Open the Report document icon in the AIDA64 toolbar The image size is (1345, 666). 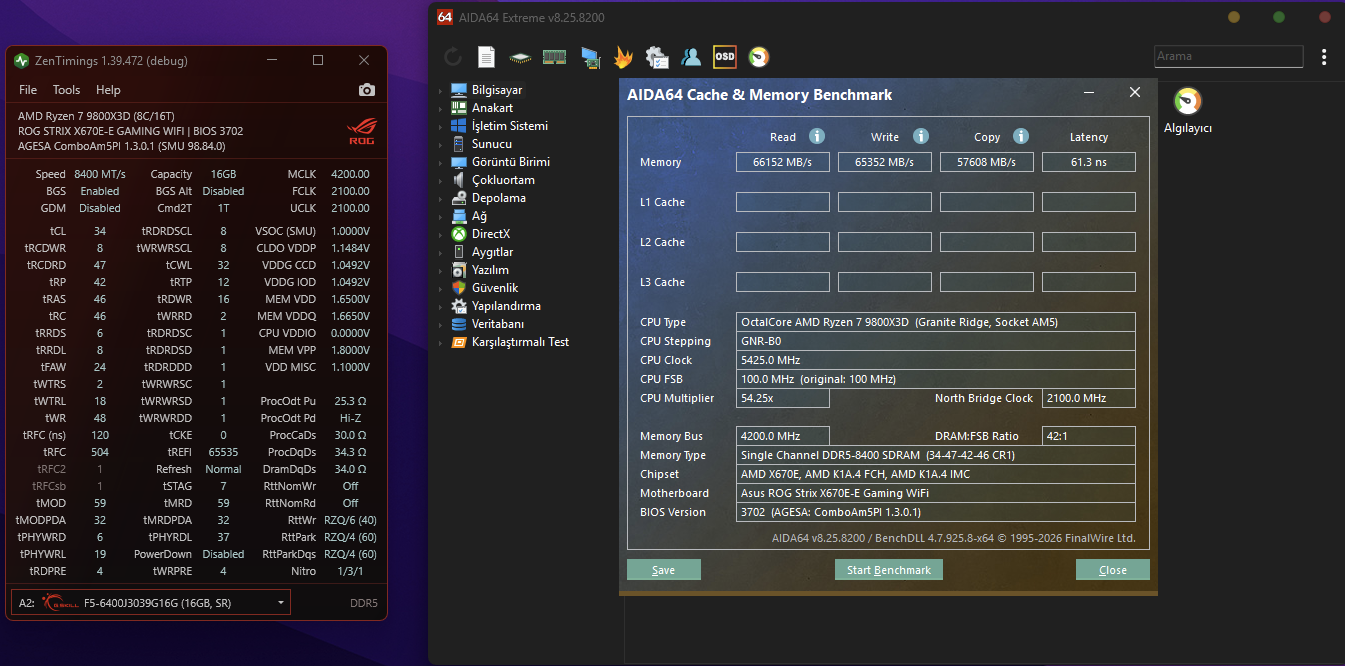tap(486, 57)
